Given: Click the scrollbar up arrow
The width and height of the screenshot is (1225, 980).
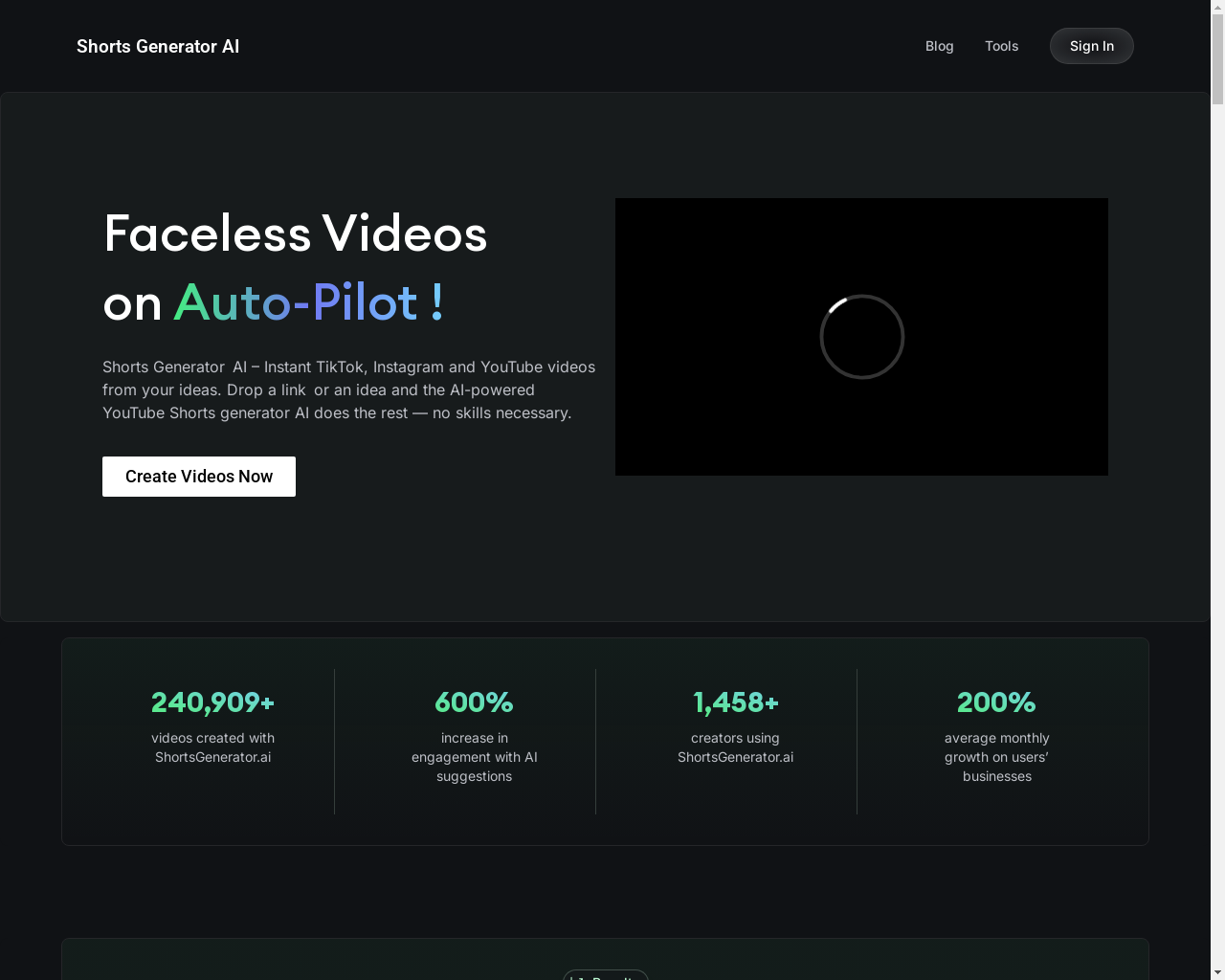Looking at the screenshot, I should coord(1217,8).
